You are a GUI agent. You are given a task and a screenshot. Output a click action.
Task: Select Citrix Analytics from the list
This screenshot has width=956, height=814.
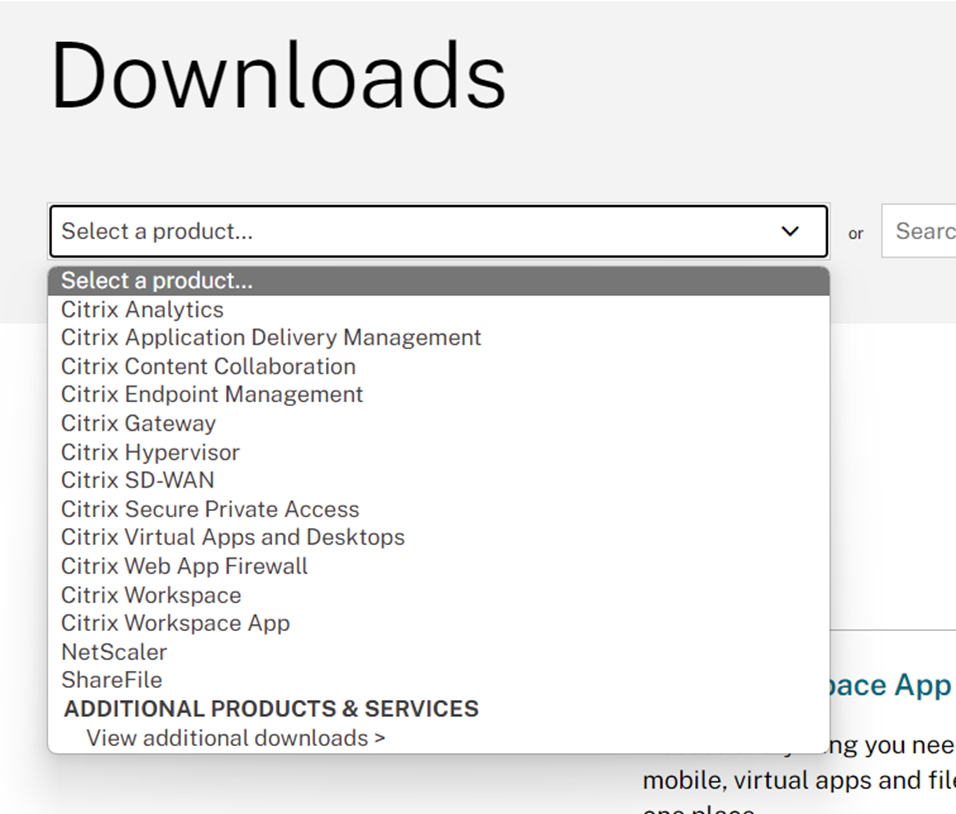point(438,310)
